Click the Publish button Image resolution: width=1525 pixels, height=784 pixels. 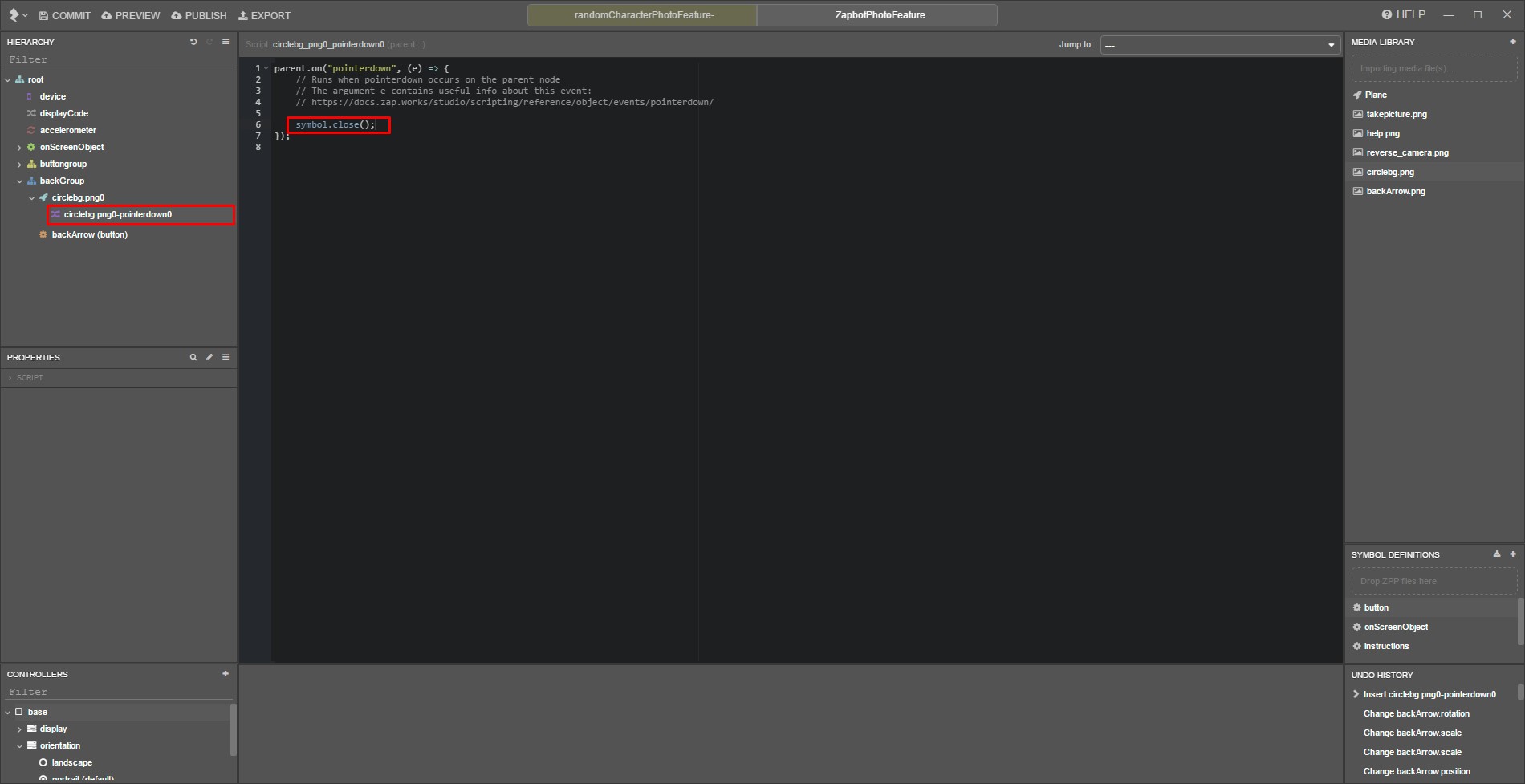coord(199,15)
